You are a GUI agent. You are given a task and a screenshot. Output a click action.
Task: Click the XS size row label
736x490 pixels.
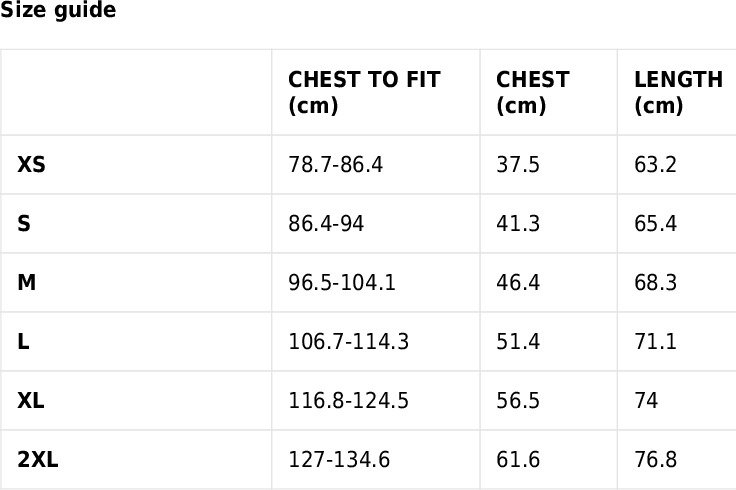[31, 165]
